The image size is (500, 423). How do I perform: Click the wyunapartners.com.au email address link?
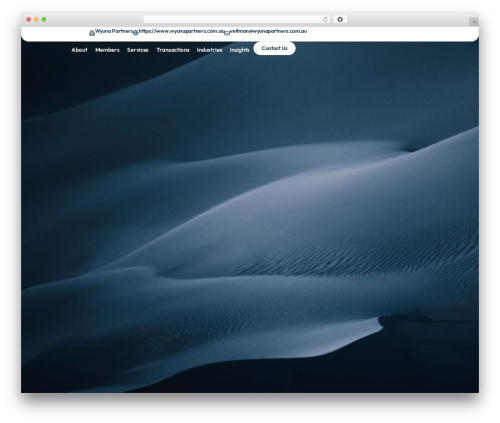[x=268, y=31]
